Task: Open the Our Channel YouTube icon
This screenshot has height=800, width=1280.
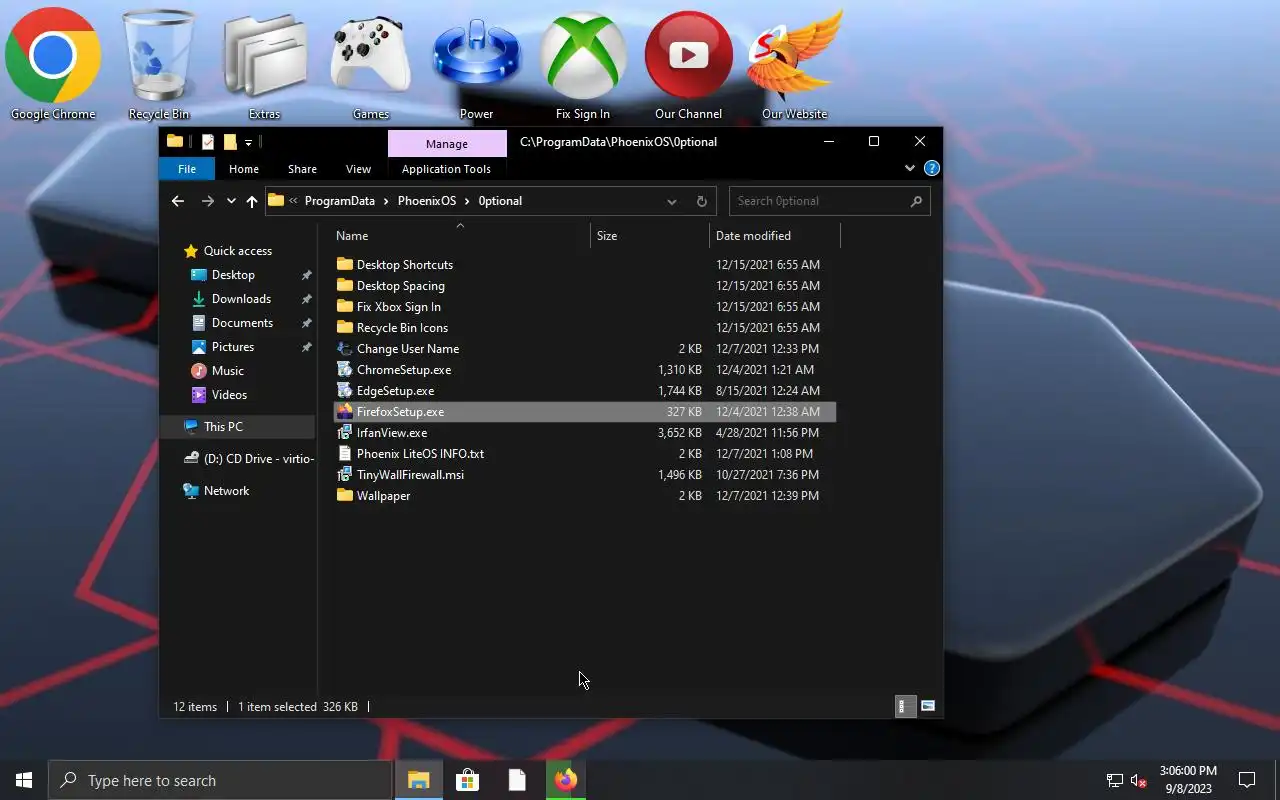Action: pyautogui.click(x=688, y=64)
